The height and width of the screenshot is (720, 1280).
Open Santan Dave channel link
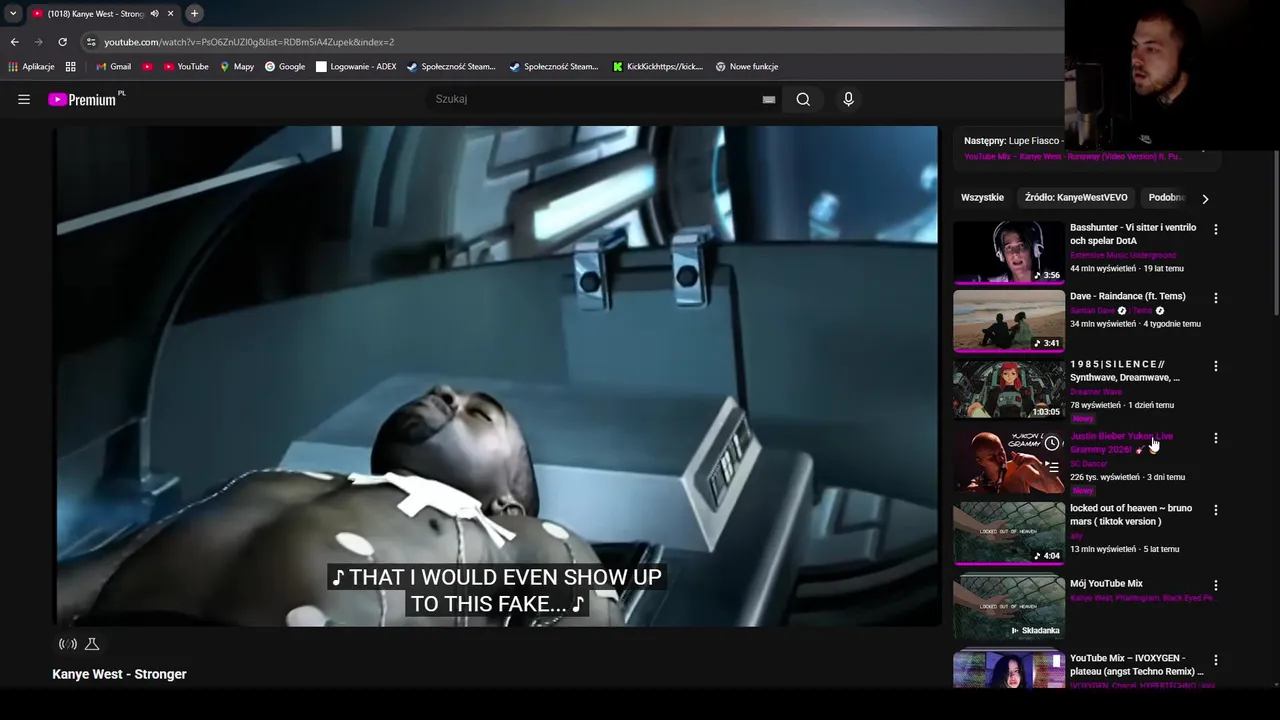(1092, 311)
